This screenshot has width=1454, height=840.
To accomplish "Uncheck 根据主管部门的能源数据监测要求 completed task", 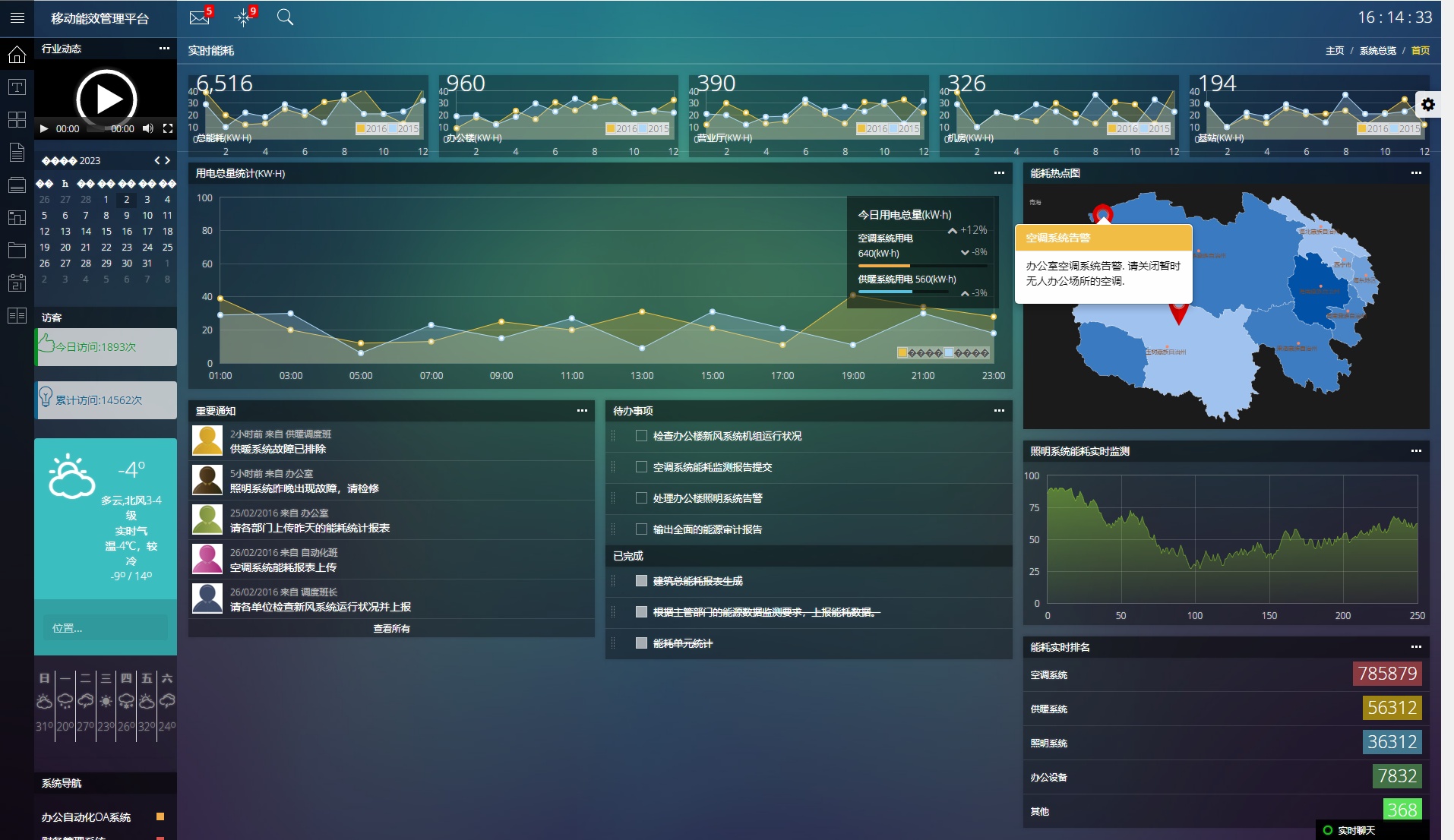I will (641, 612).
